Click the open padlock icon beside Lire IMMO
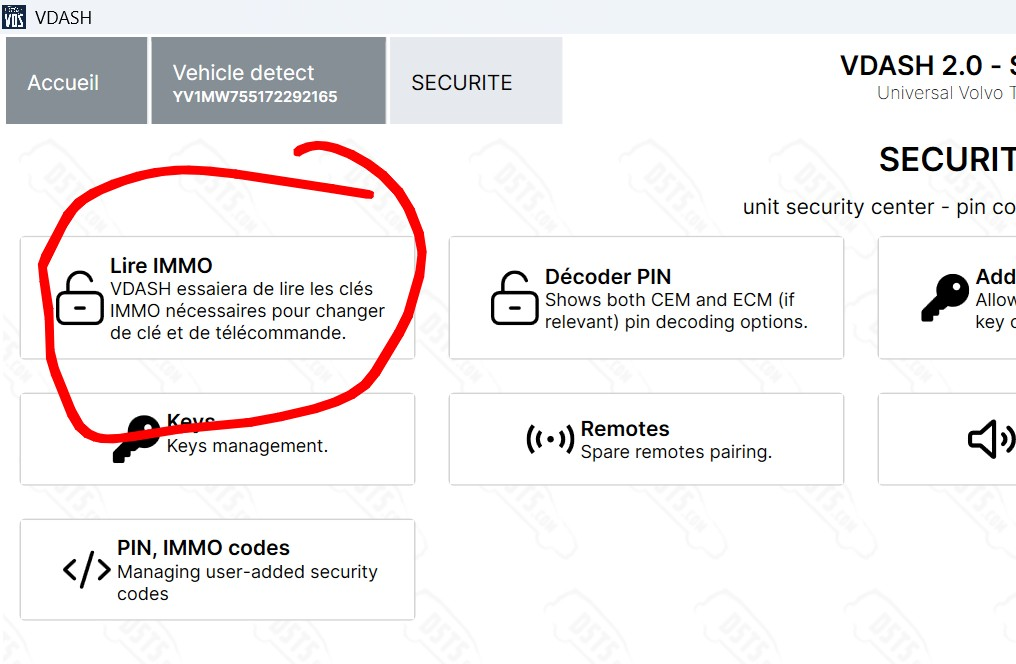 80,298
